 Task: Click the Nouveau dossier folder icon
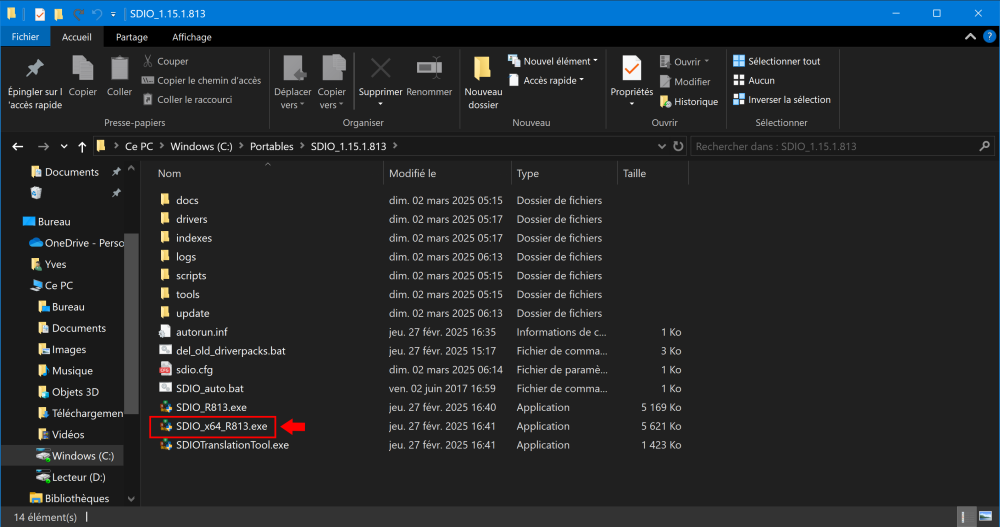[483, 69]
